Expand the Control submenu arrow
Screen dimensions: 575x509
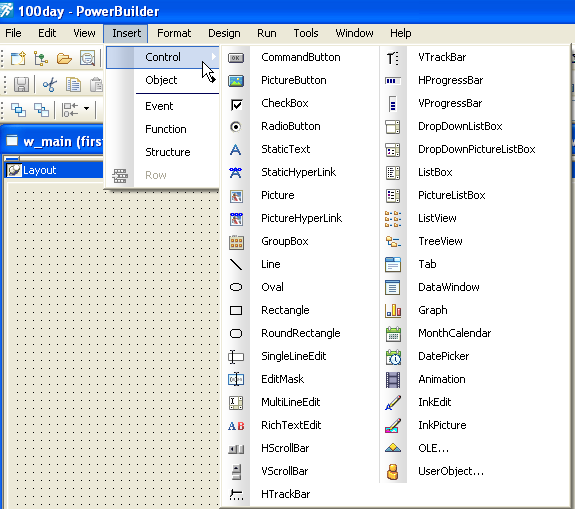coord(214,57)
